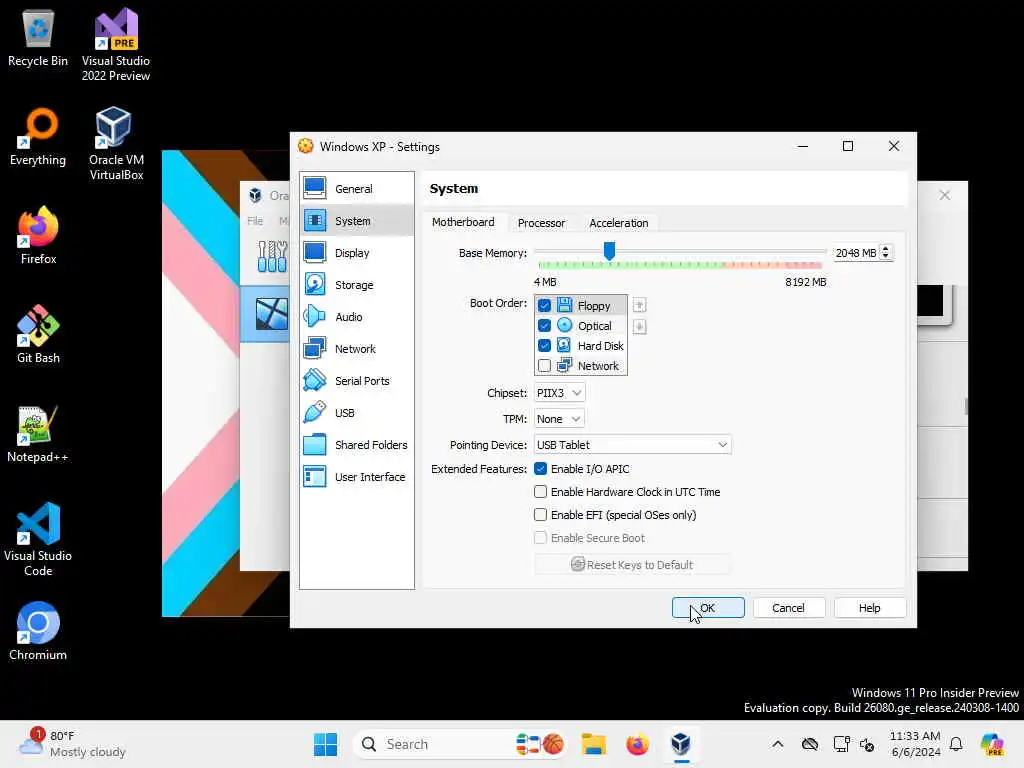Image resolution: width=1024 pixels, height=768 pixels.
Task: Open Help for settings dialog
Action: click(869, 608)
